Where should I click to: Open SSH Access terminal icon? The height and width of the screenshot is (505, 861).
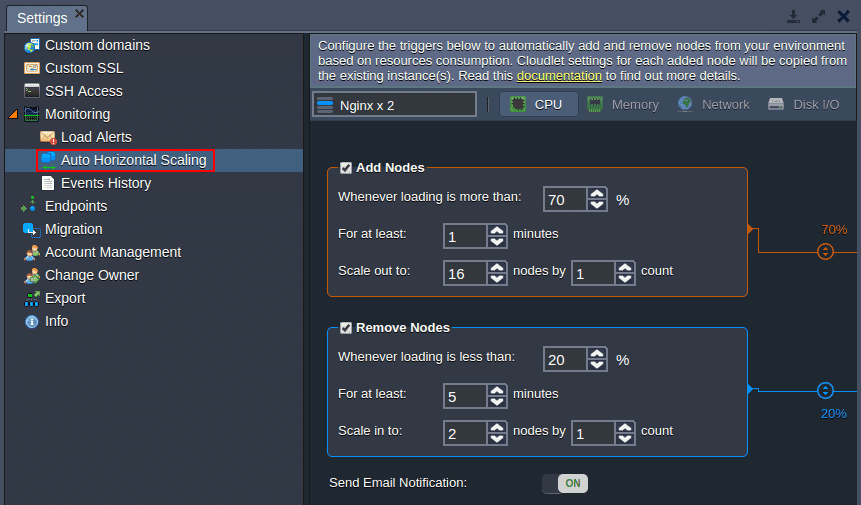point(32,91)
